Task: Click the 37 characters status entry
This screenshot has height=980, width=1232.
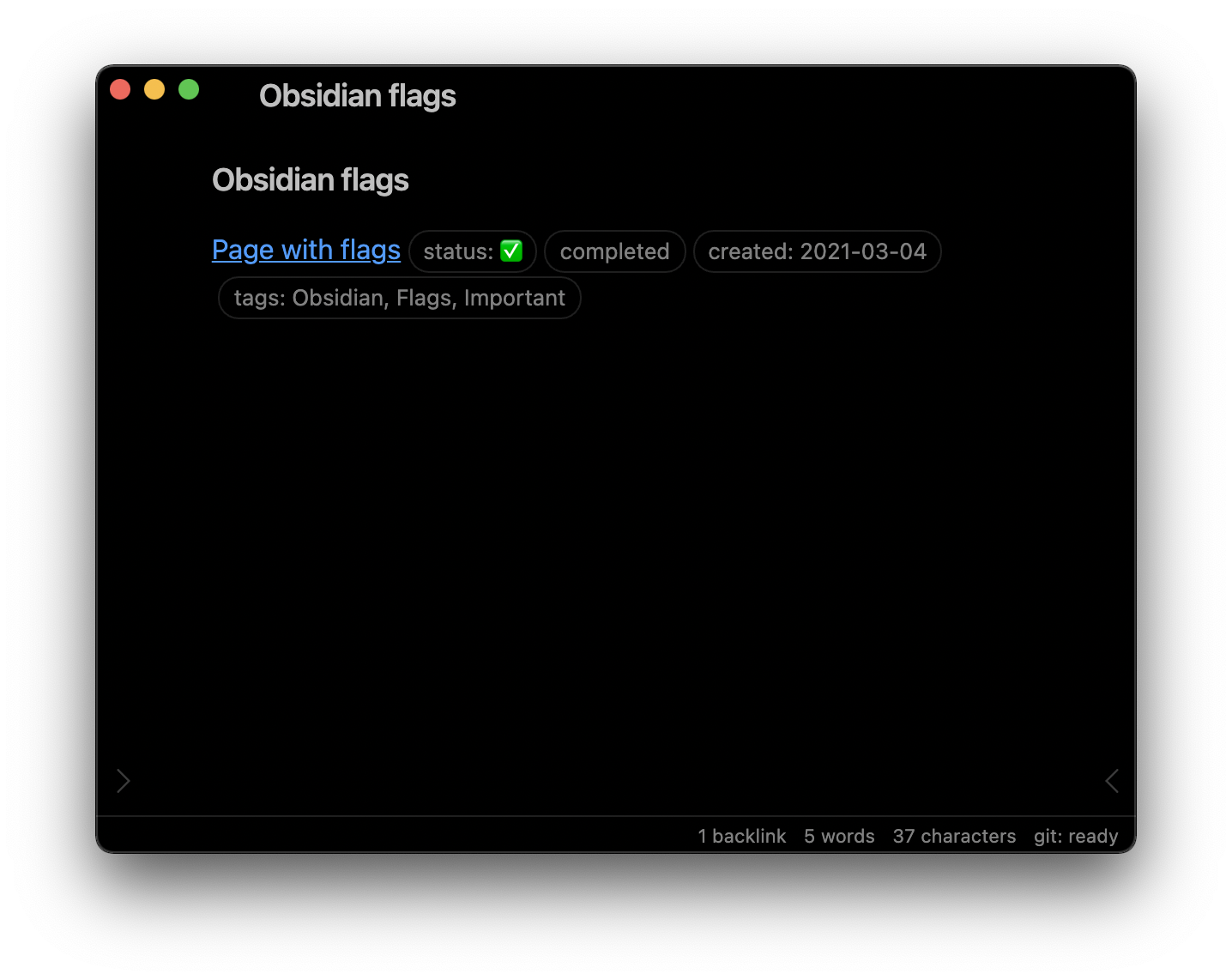Action: (x=954, y=836)
